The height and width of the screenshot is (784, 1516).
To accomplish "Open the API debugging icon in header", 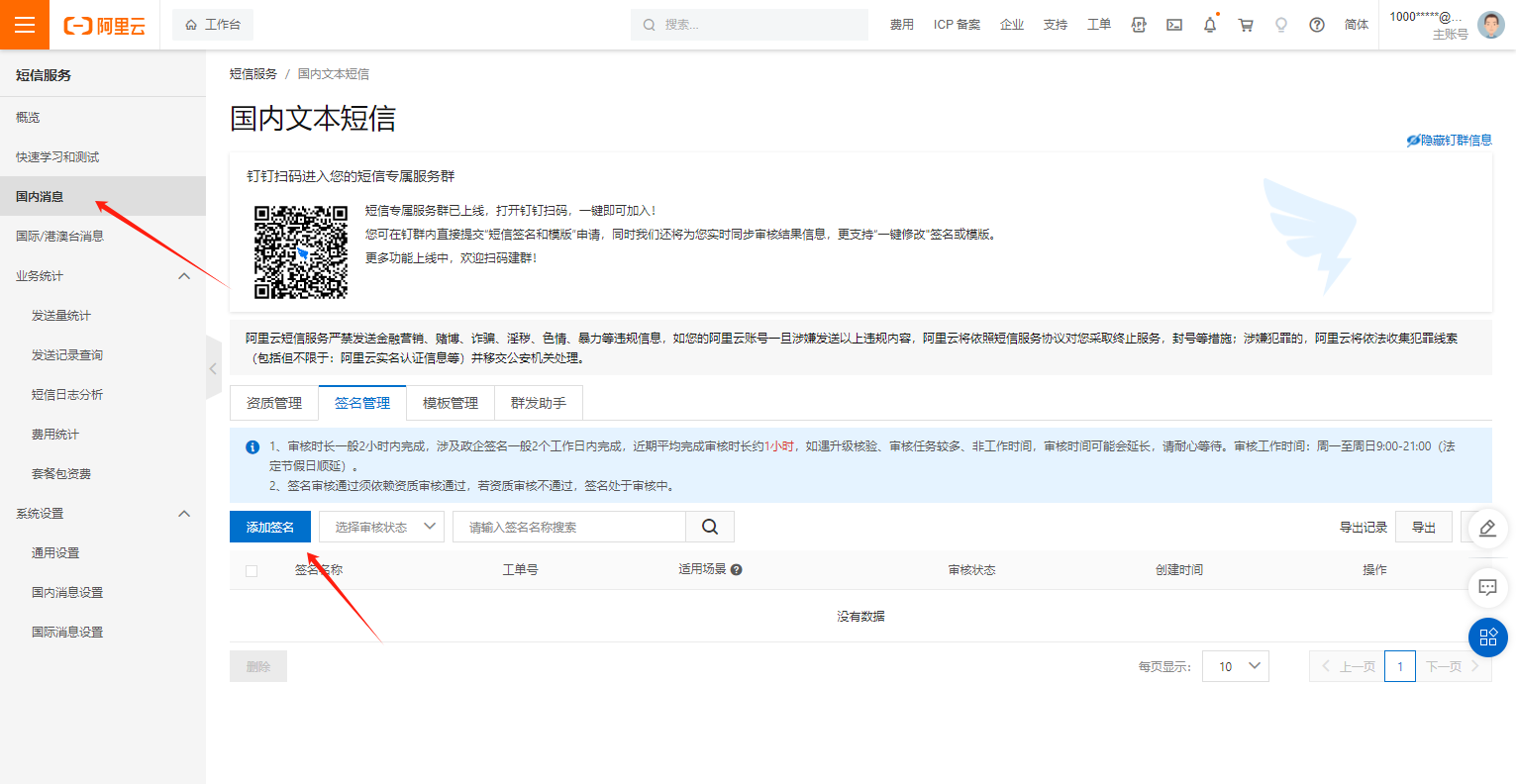I will coord(1139,25).
